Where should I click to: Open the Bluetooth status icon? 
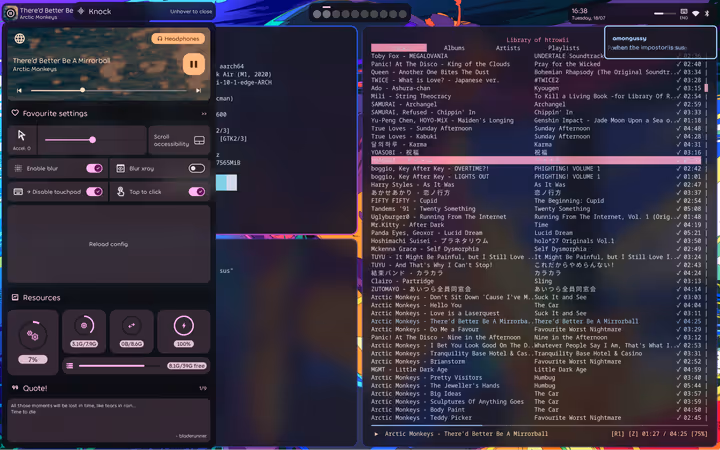click(707, 14)
